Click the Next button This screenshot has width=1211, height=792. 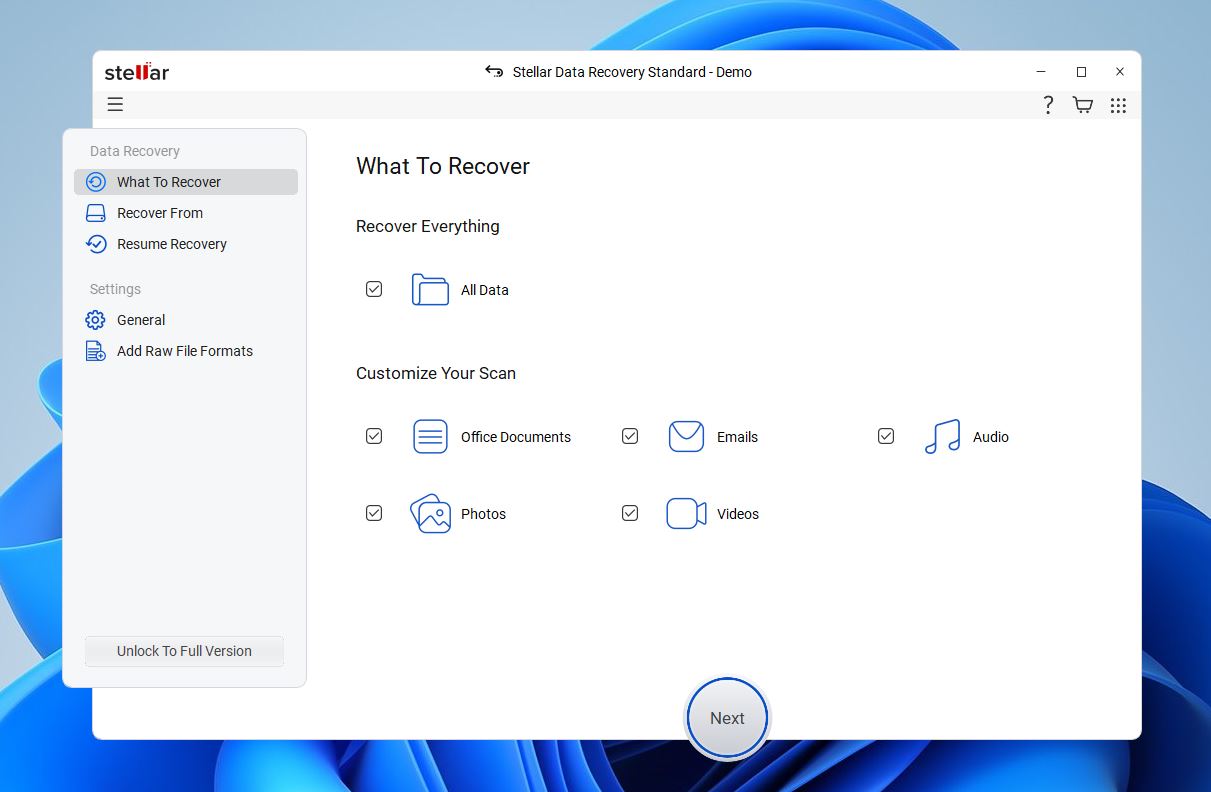click(727, 718)
